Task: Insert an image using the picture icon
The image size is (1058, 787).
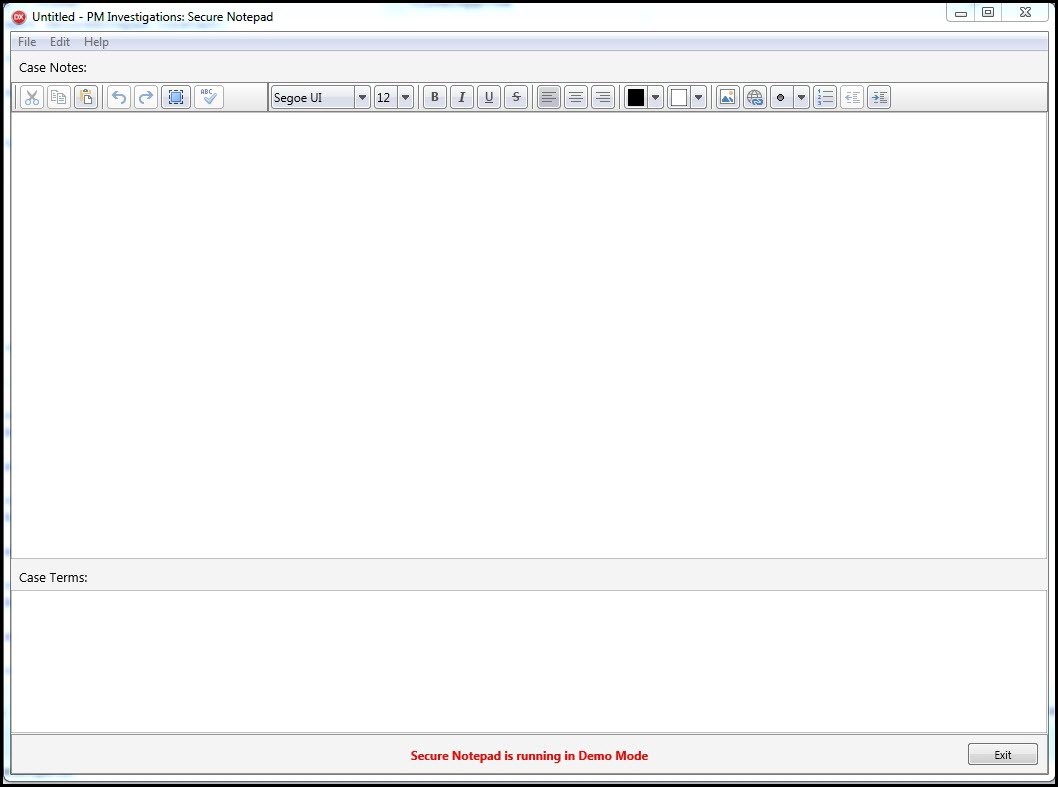Action: tap(727, 97)
